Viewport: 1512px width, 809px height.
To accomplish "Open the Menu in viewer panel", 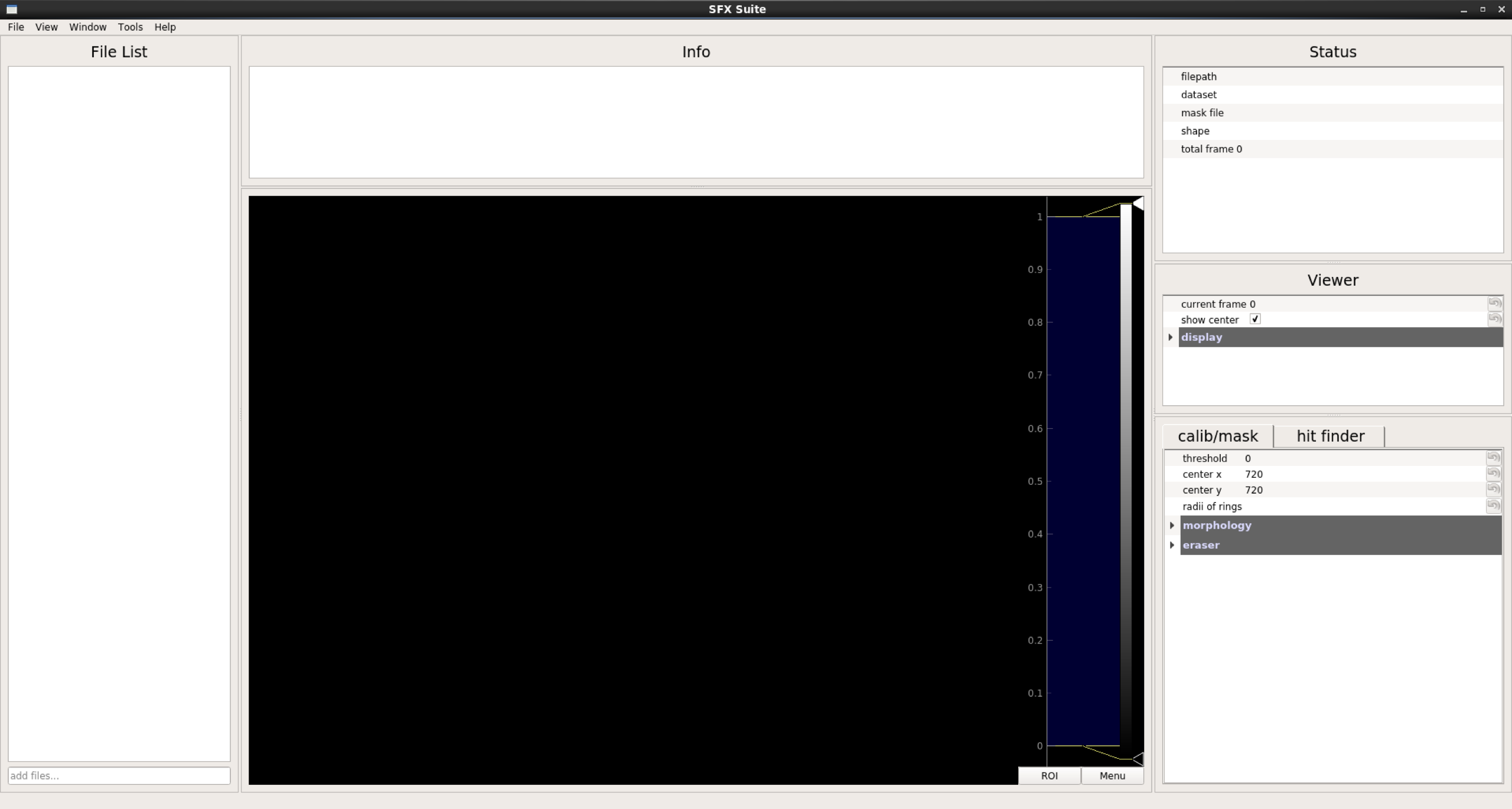I will [1112, 775].
